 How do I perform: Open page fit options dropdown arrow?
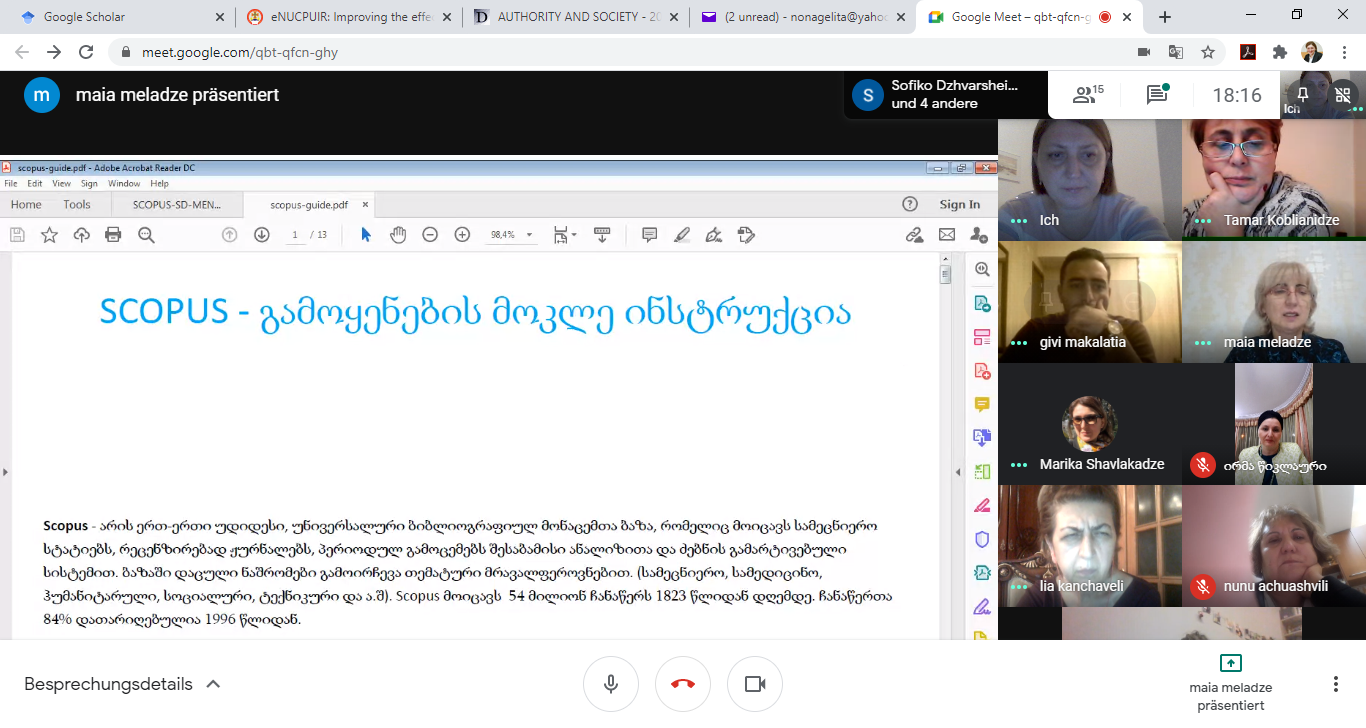coord(574,235)
